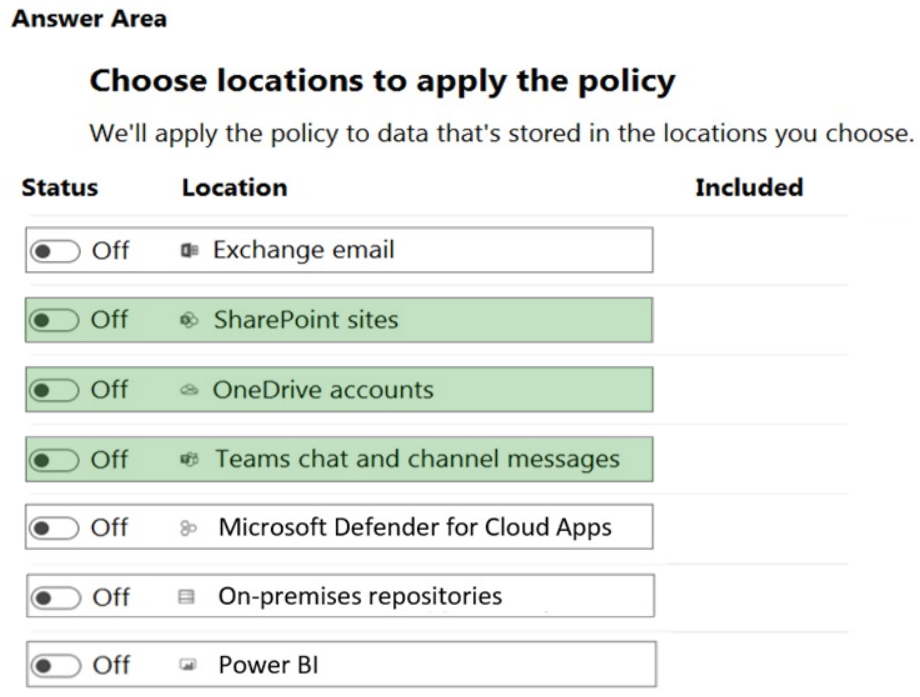Image resolution: width=920 pixels, height=697 pixels.
Task: Click the On-premises repositories icon
Action: (185, 597)
